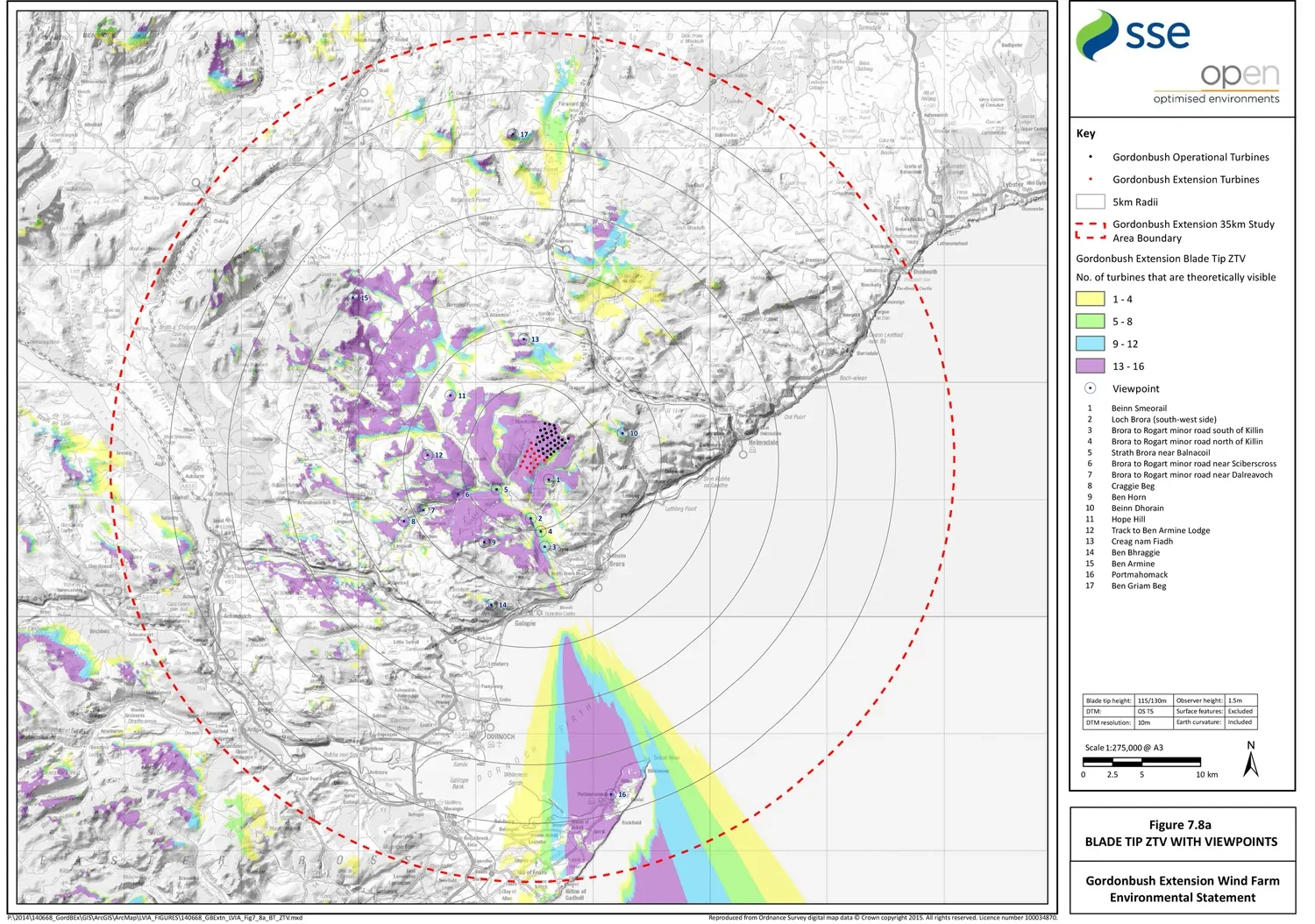This screenshot has width=1315, height=924.
Task: Click viewpoint marker 13 on the map
Action: [524, 339]
